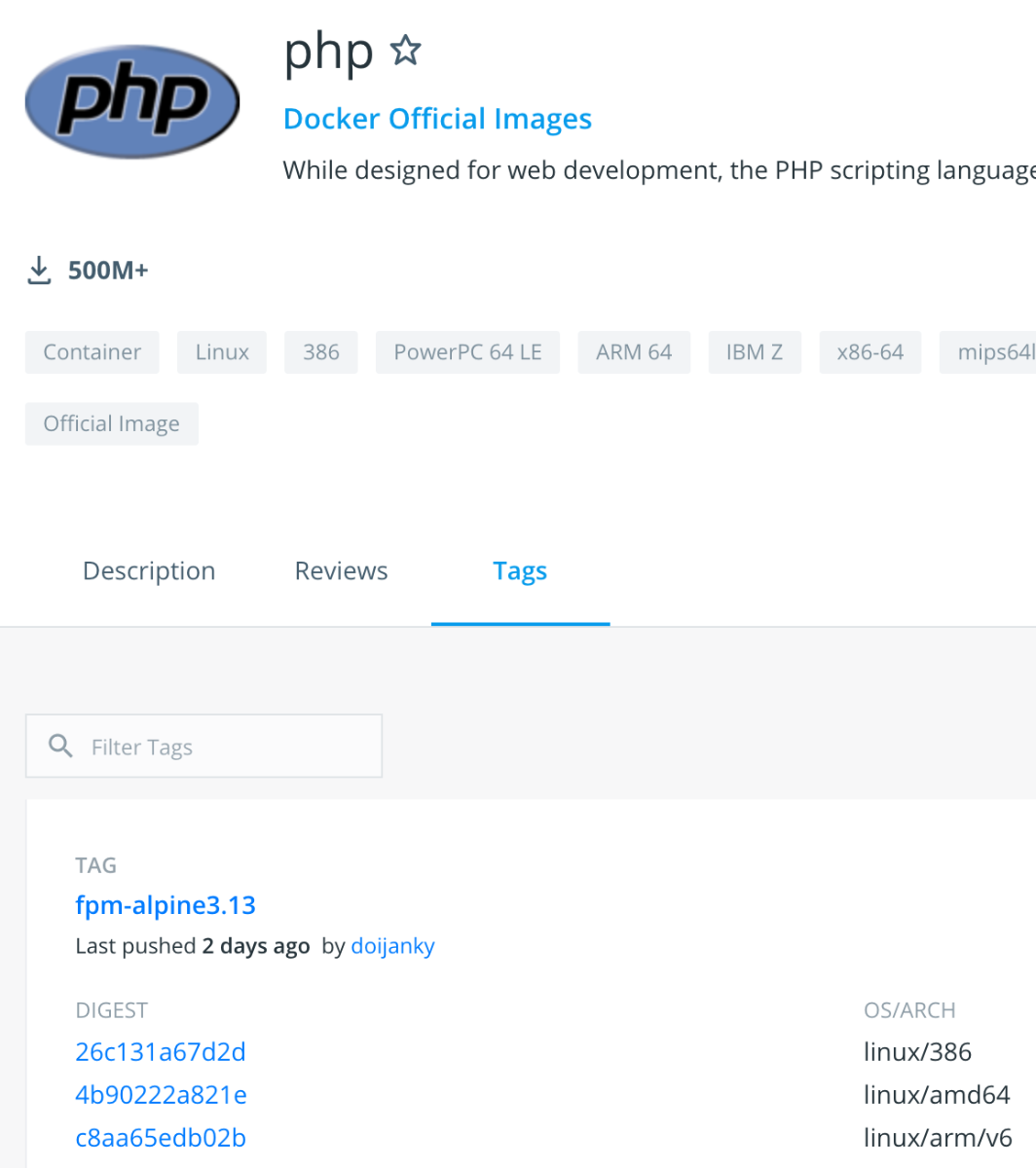Select the Tags tab
This screenshot has width=1036, height=1168.
[520, 571]
